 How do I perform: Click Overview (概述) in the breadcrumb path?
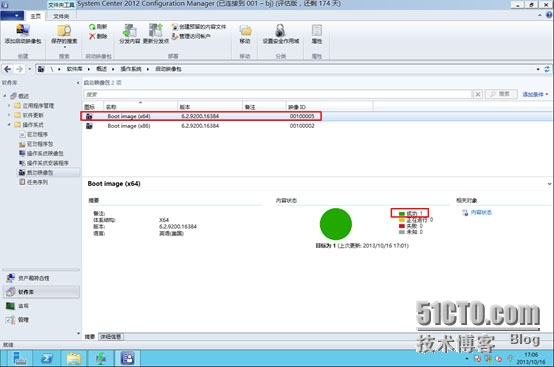pos(101,69)
